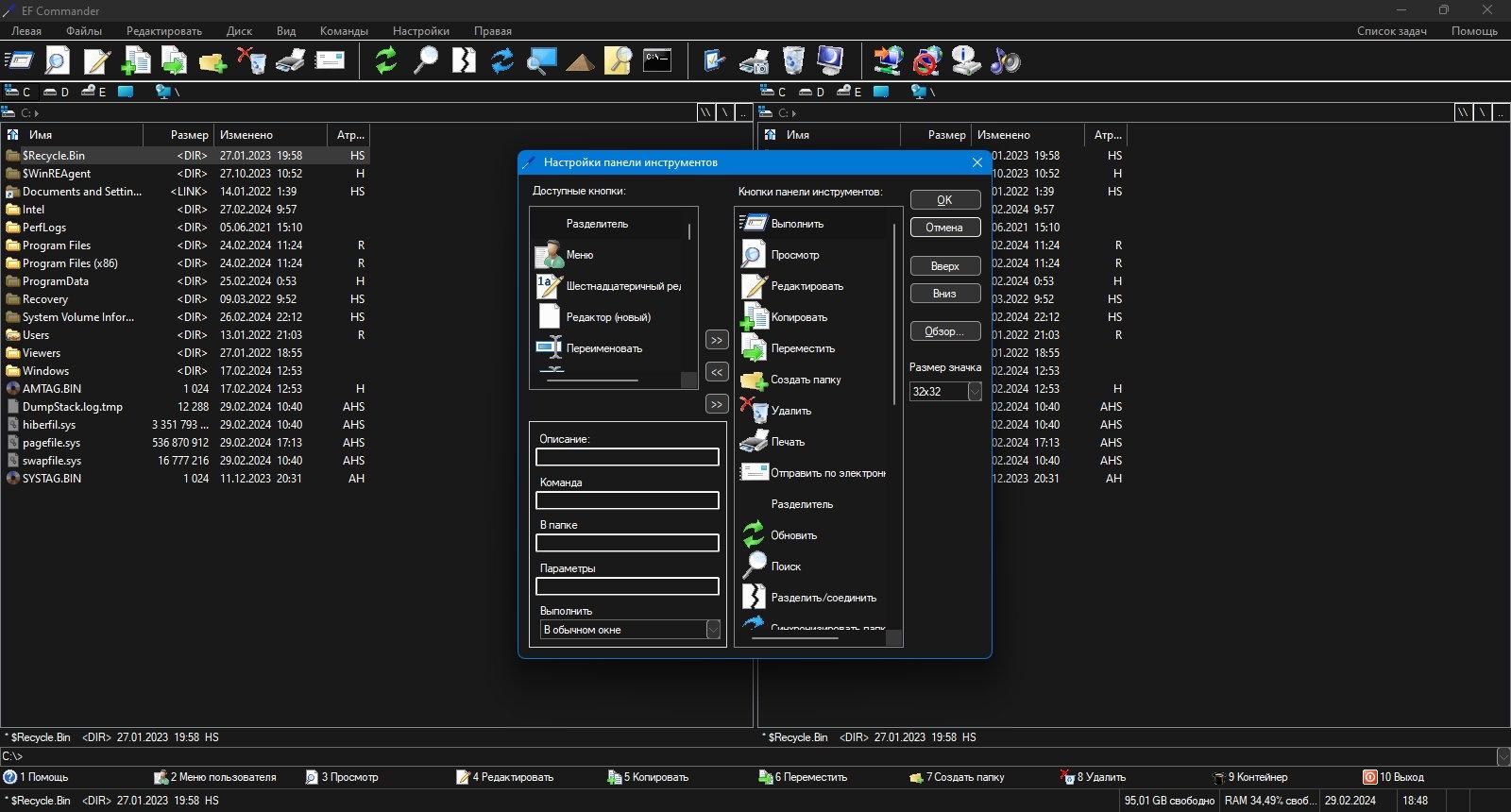Click the green Refresh arrows toolbar icon
This screenshot has width=1511, height=812.
point(386,61)
